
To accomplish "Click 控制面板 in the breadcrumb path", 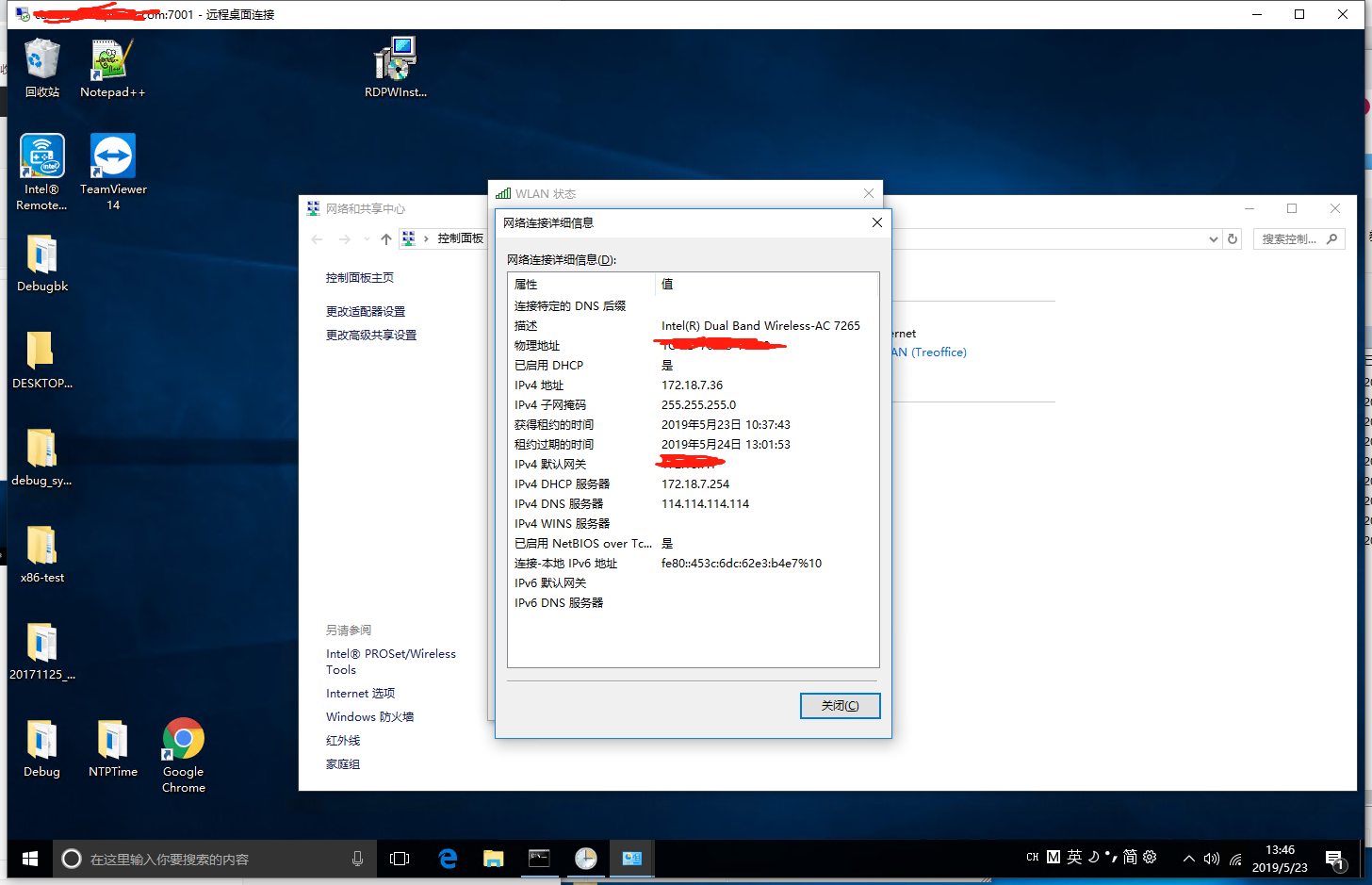I will pyautogui.click(x=461, y=238).
